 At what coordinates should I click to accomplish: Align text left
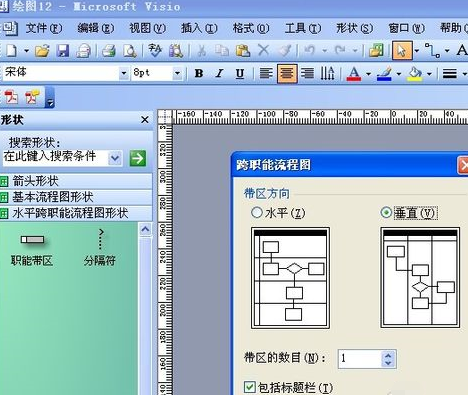[266, 73]
